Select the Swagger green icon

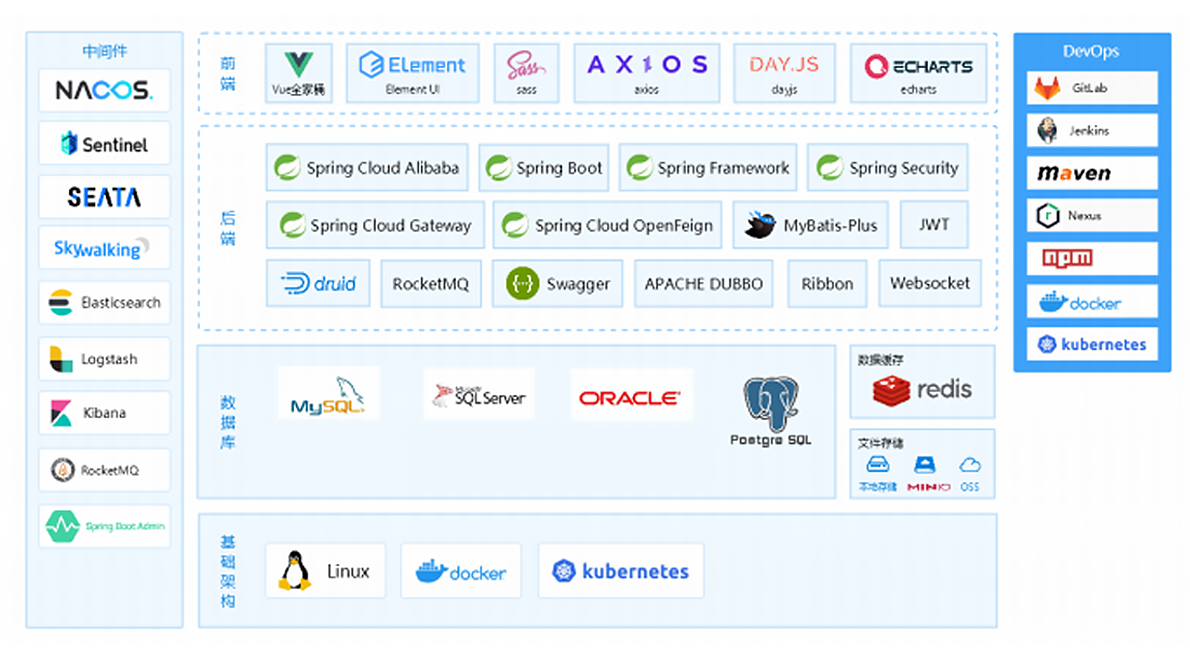pyautogui.click(x=522, y=283)
